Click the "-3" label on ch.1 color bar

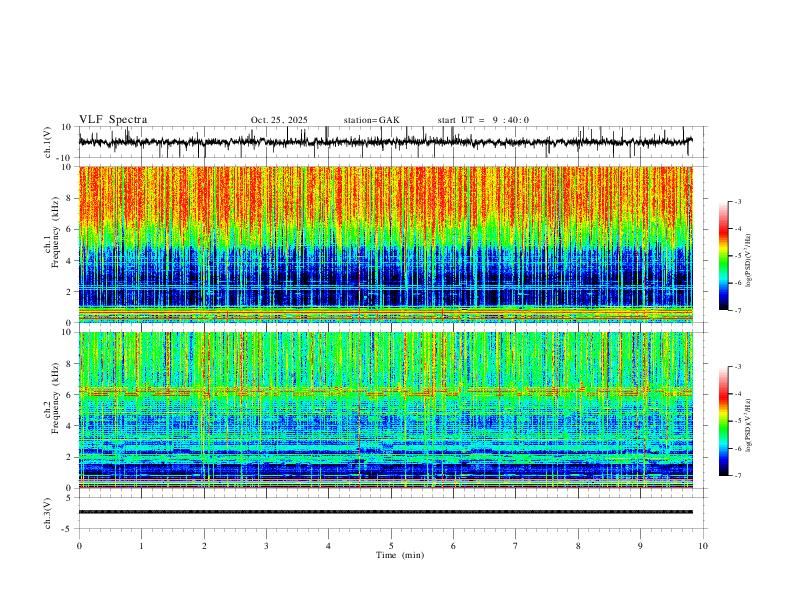click(x=737, y=201)
